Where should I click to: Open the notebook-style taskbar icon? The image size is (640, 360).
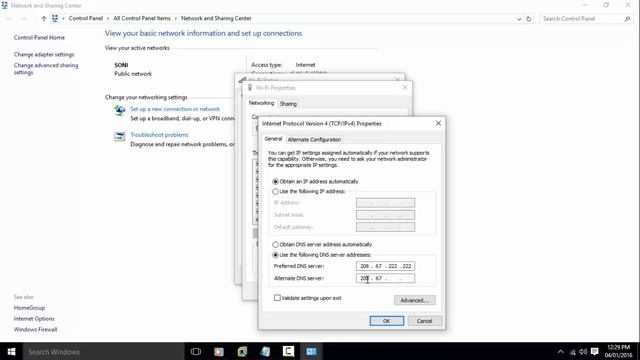(x=265, y=351)
